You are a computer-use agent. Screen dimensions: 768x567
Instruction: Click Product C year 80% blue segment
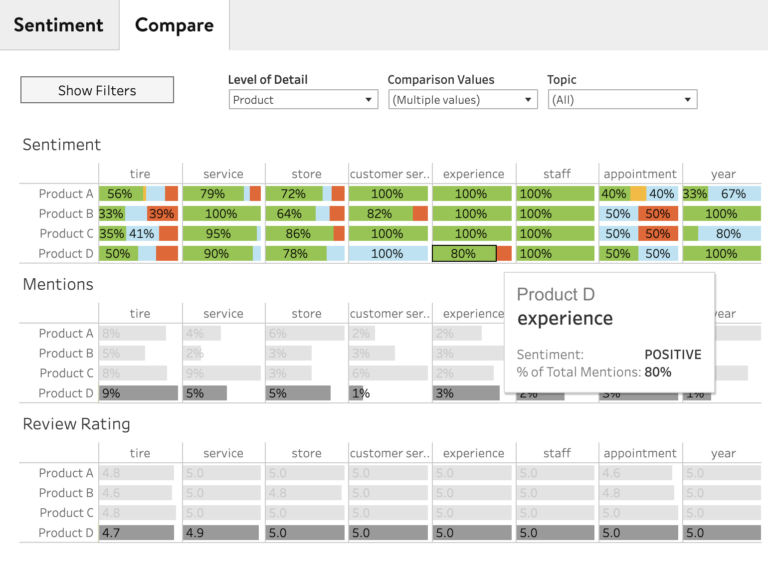[729, 234]
